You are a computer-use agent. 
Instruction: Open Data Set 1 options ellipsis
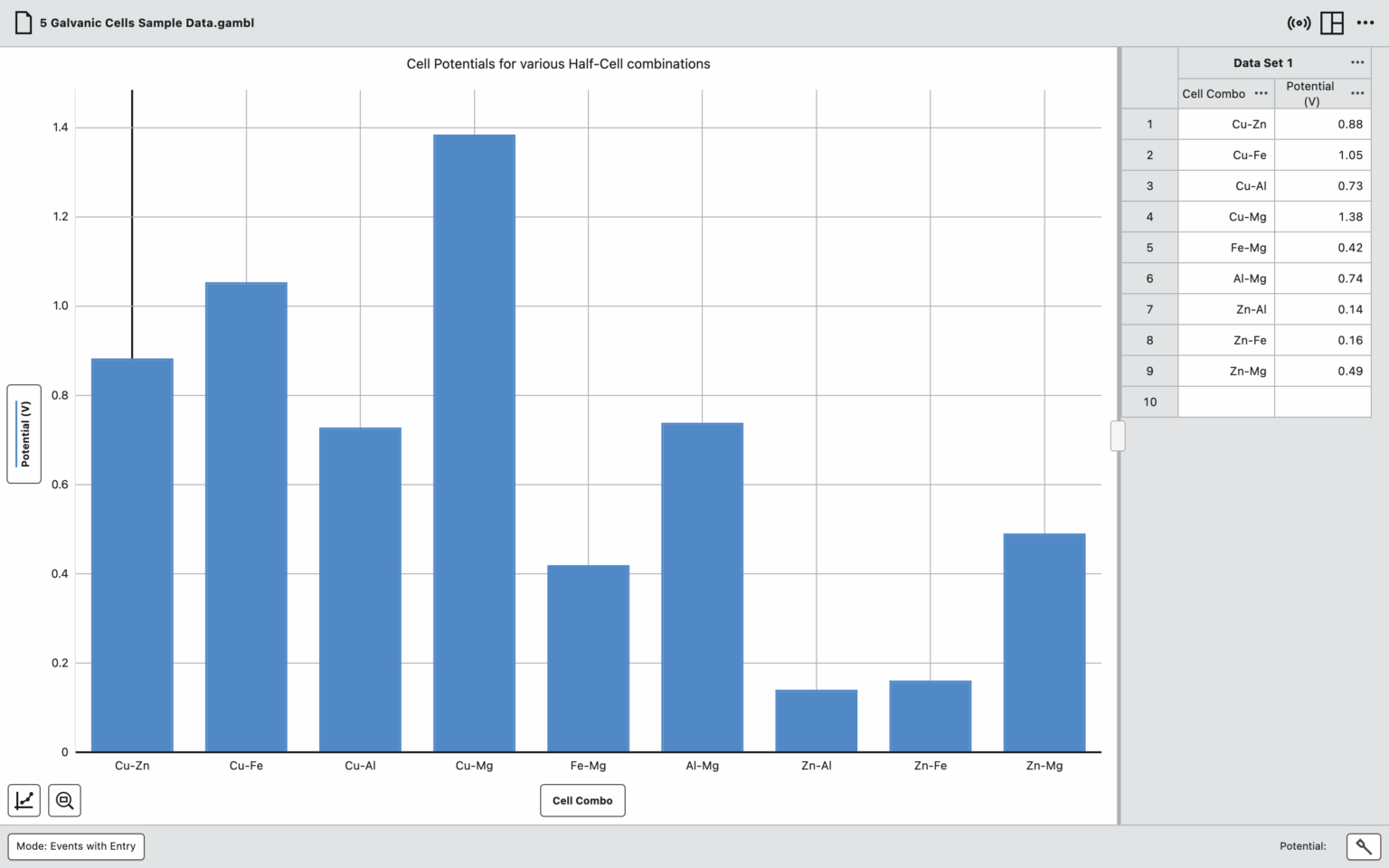1357,62
